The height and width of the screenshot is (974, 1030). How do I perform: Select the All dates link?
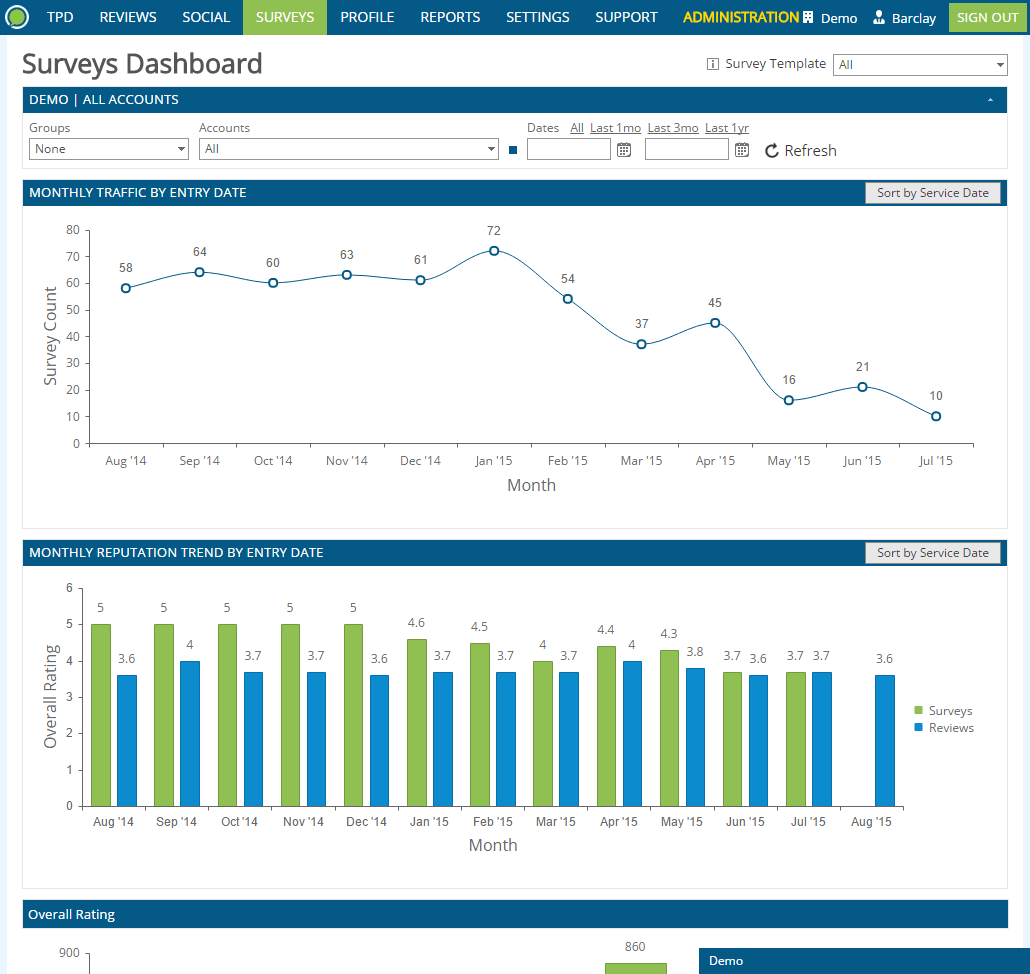click(577, 128)
